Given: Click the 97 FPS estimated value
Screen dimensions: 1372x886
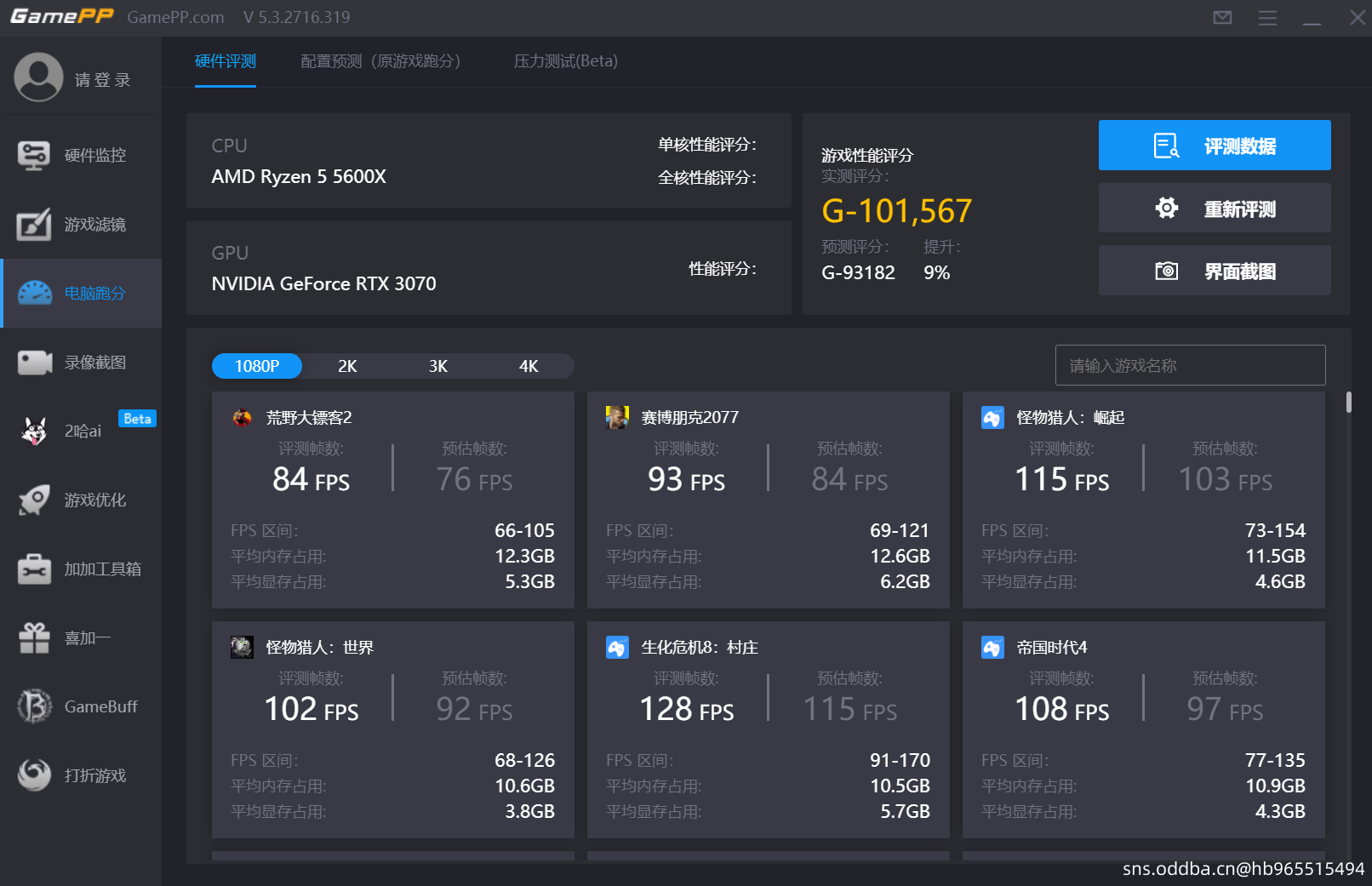Looking at the screenshot, I should pos(1225,709).
